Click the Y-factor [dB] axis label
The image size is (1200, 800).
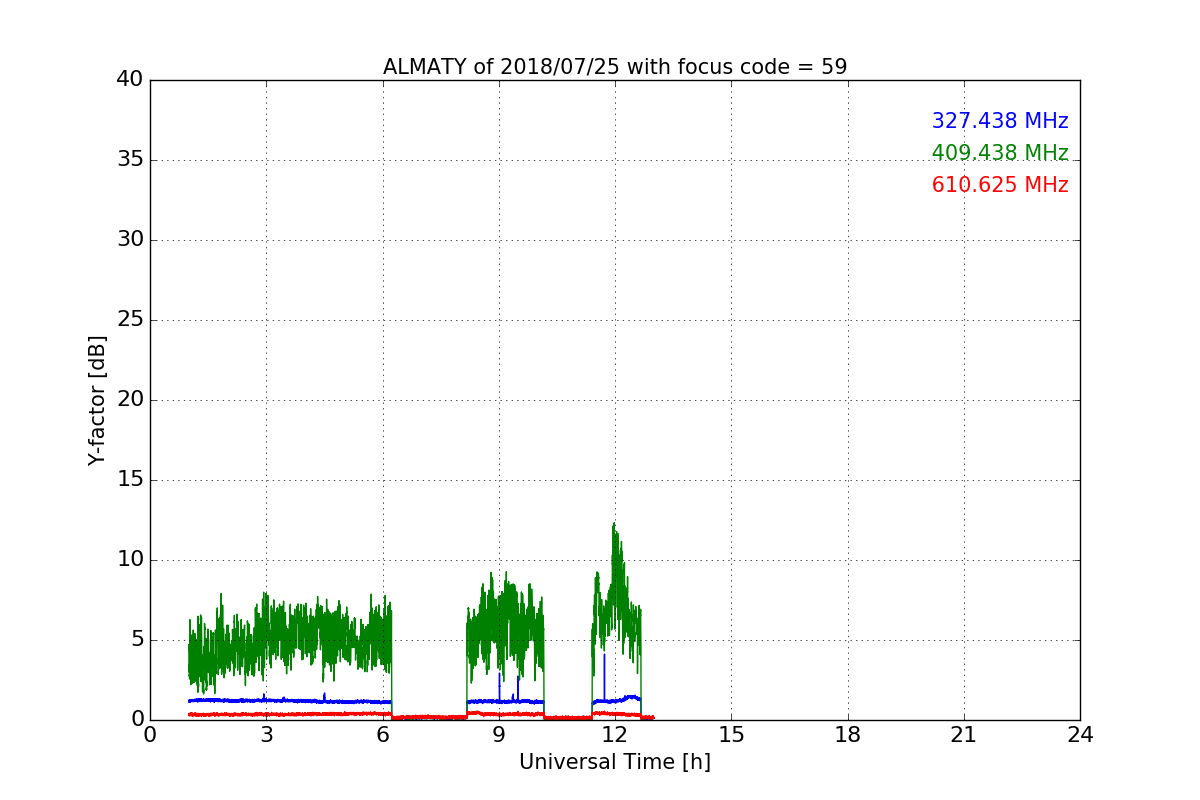pyautogui.click(x=97, y=400)
